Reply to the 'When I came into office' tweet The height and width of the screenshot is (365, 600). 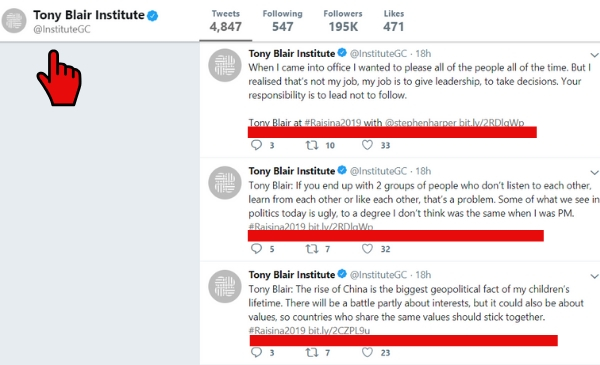pyautogui.click(x=256, y=145)
